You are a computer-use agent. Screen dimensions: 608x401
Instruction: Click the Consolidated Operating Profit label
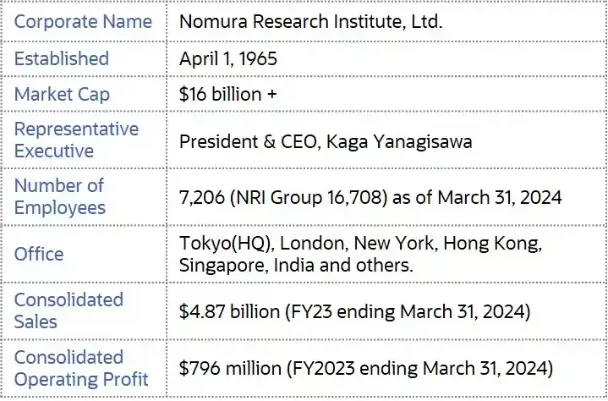[x=81, y=368]
